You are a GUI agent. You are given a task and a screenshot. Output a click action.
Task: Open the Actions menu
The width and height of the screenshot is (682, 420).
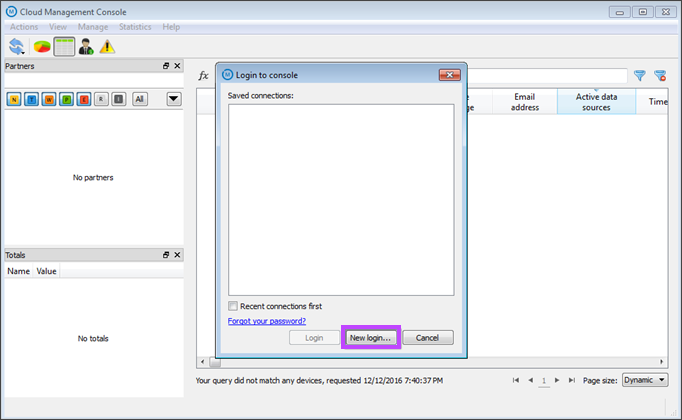[x=24, y=27]
